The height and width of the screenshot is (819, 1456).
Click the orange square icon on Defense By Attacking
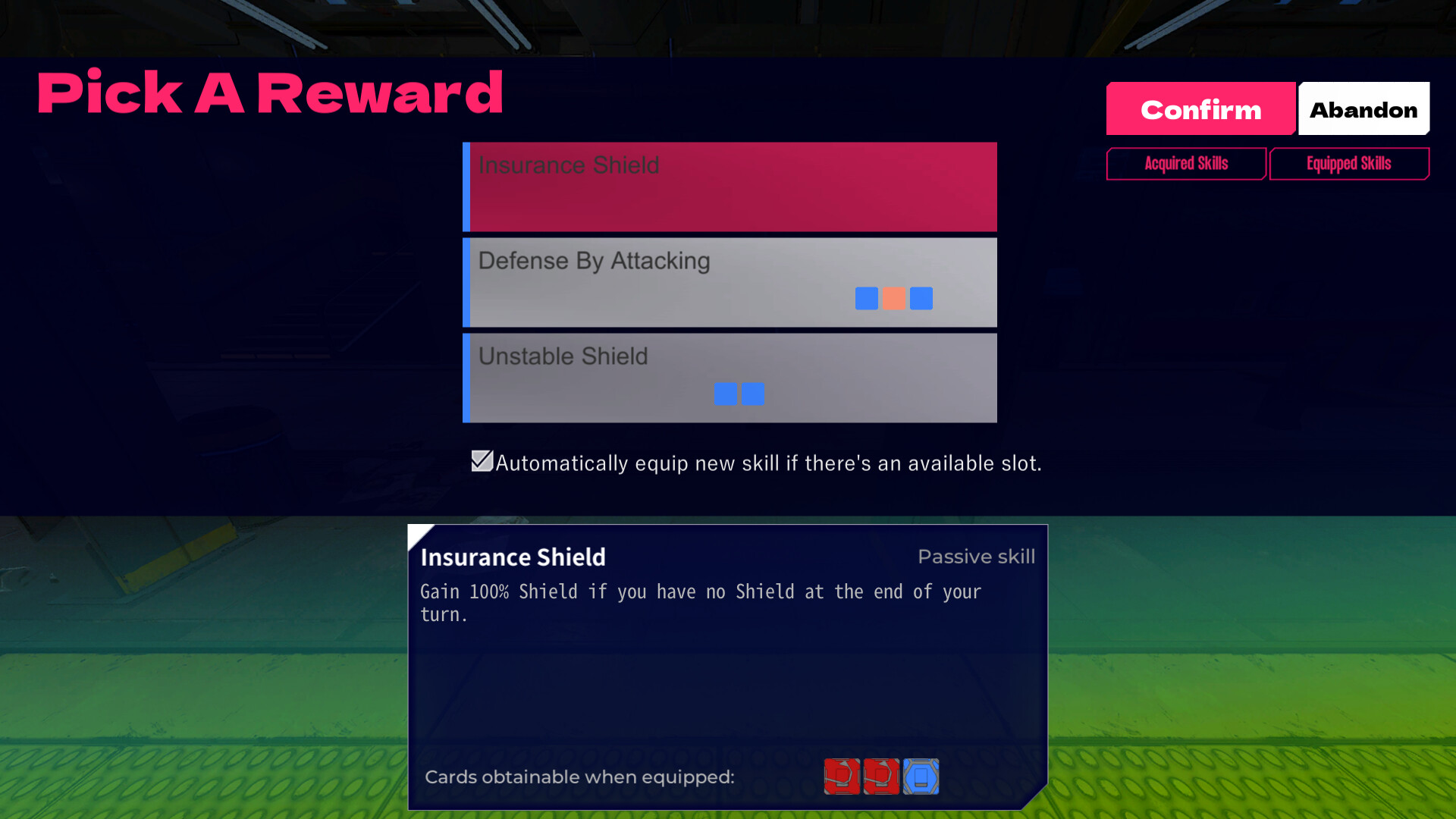point(893,298)
